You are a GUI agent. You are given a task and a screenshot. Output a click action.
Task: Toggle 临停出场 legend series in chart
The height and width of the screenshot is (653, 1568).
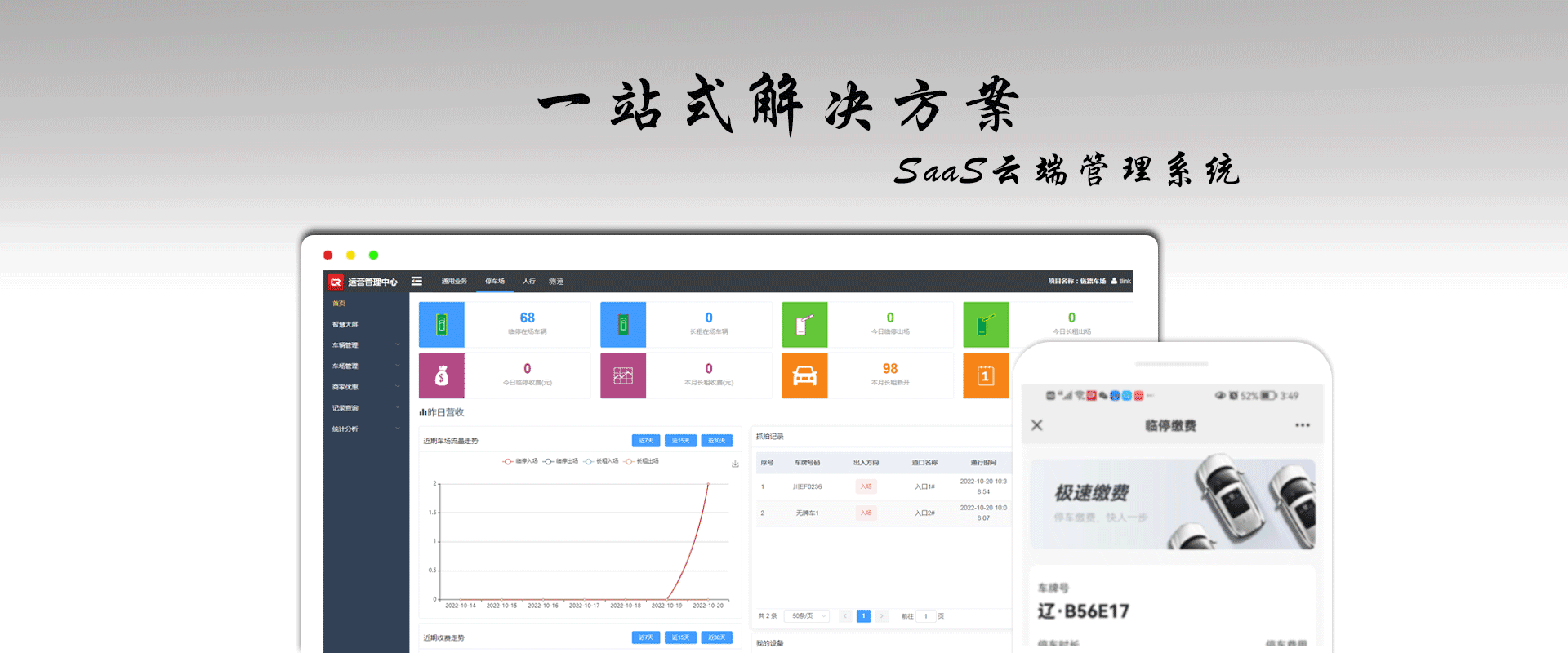point(561,461)
